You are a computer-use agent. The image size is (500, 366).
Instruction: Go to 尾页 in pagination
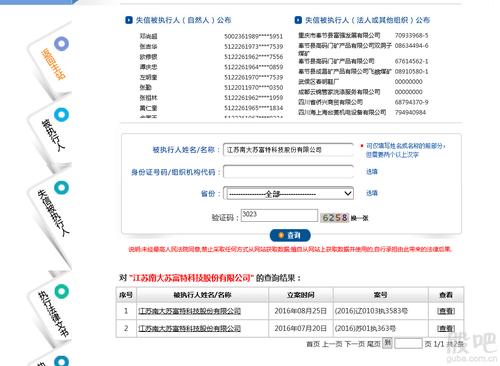point(373,344)
